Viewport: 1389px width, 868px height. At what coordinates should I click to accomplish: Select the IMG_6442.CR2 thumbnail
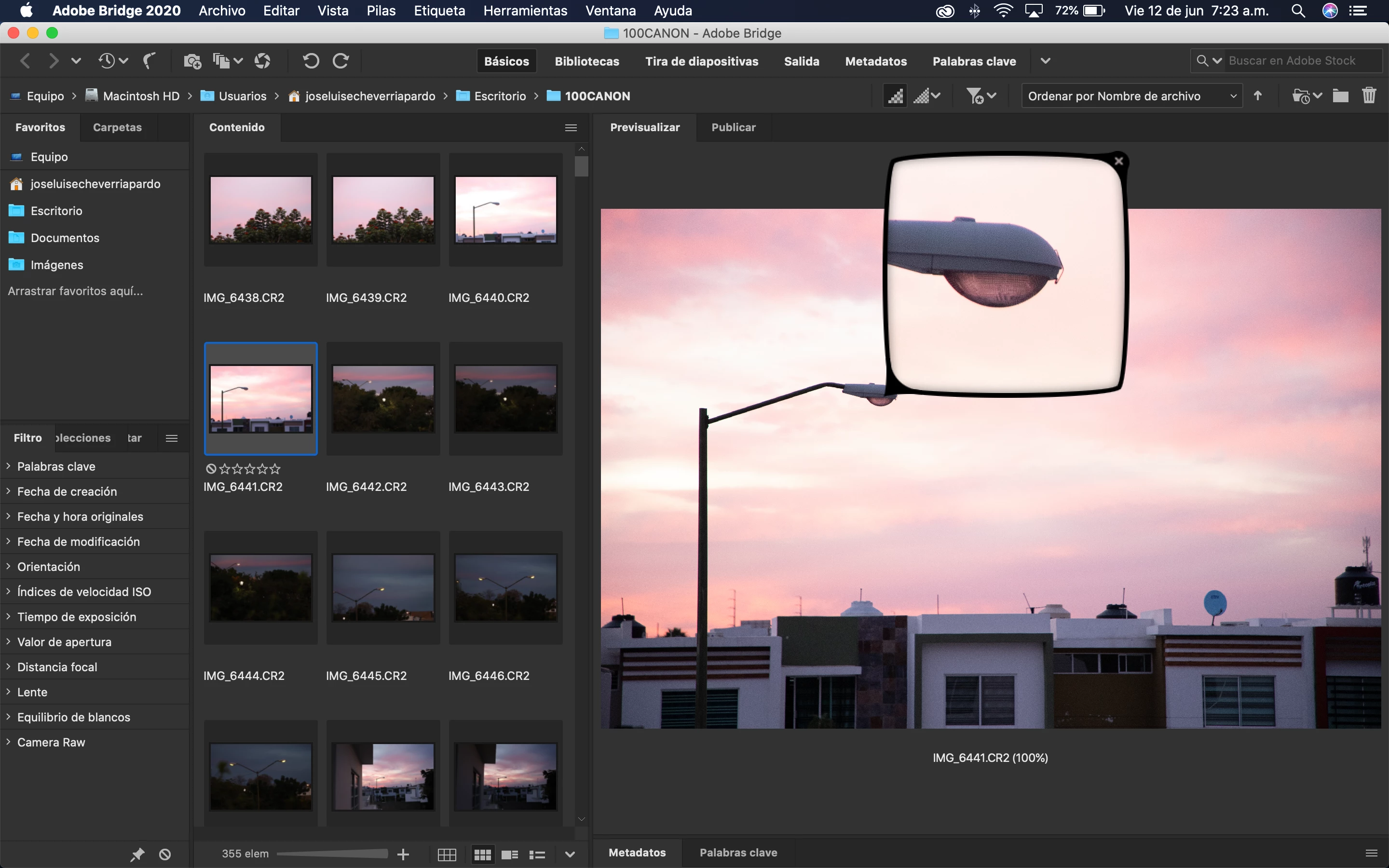point(383,398)
